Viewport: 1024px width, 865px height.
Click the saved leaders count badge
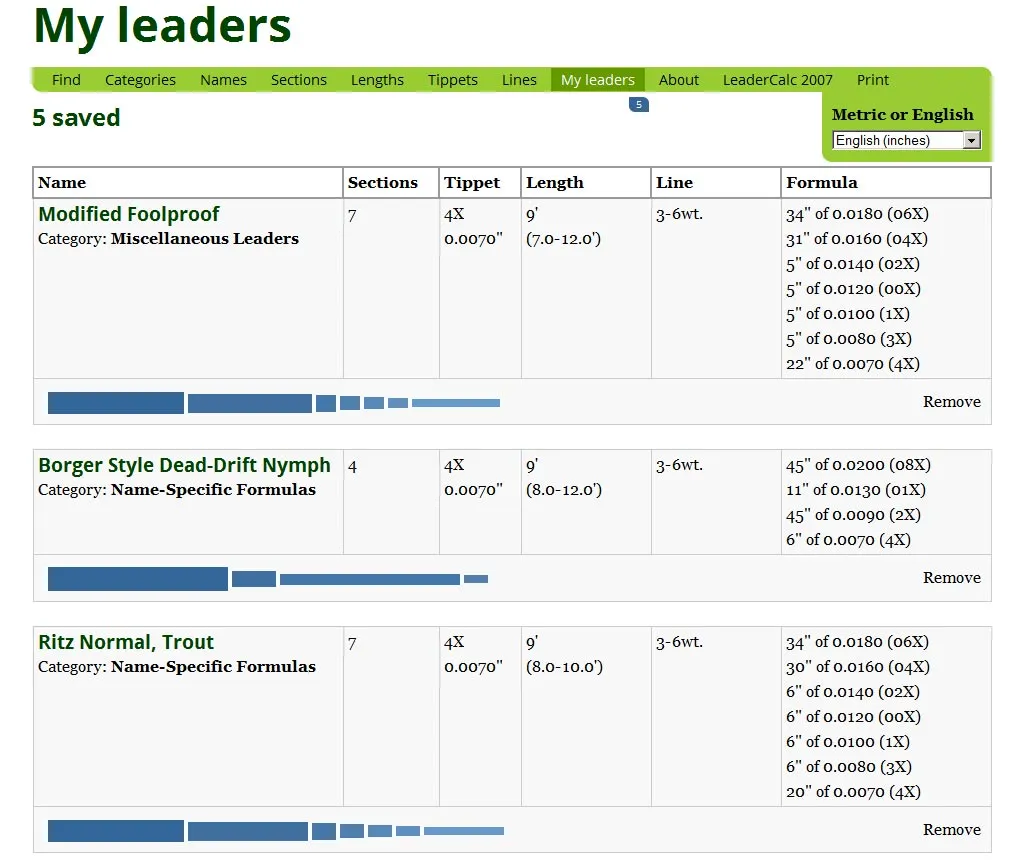638,105
